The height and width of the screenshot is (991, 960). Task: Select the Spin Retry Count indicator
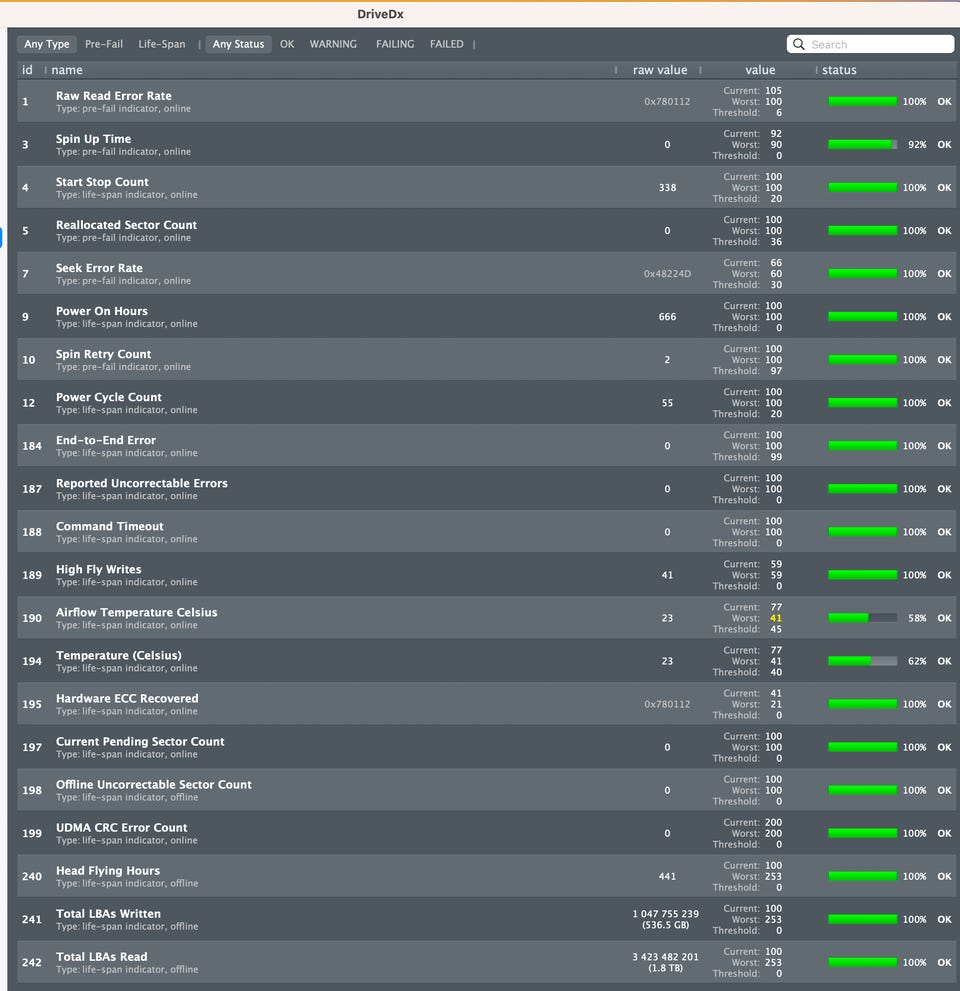click(x=486, y=360)
